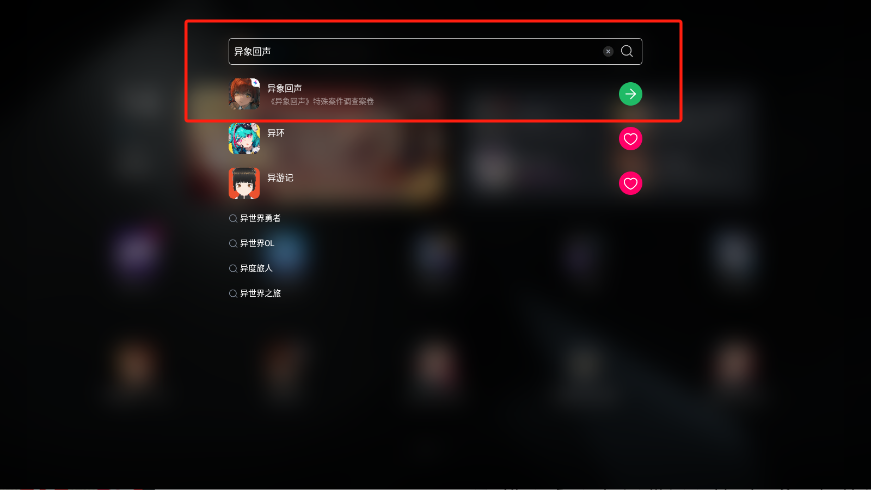Viewport: 871px width, 490px height.
Task: Open the 《异象回声》 subtitle description line
Action: 321,102
